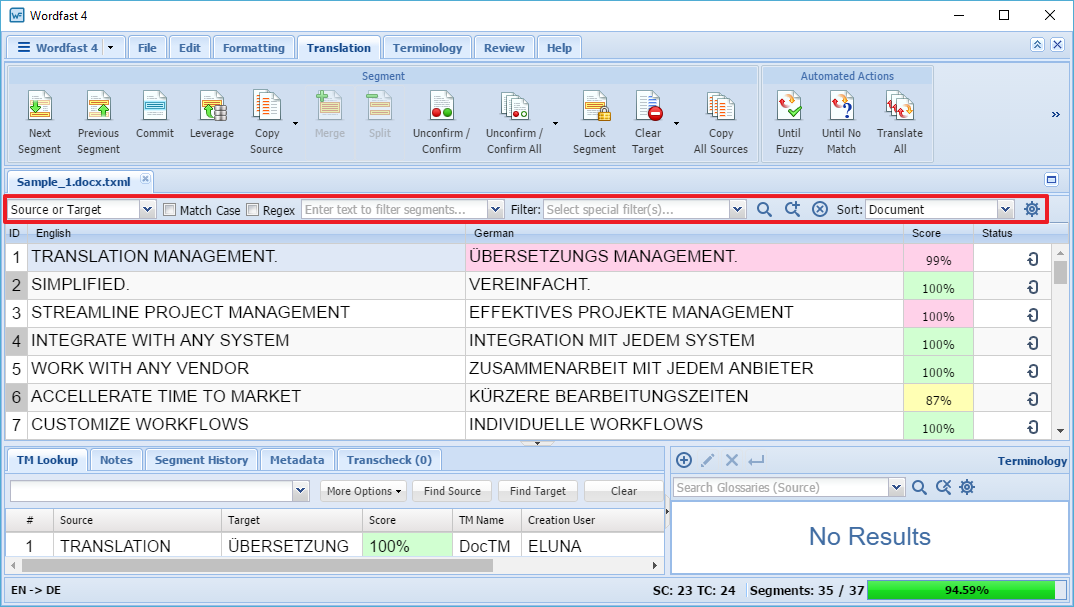Run Until Fuzzy automated action
Screen dimensions: 1074x607
coord(789,123)
